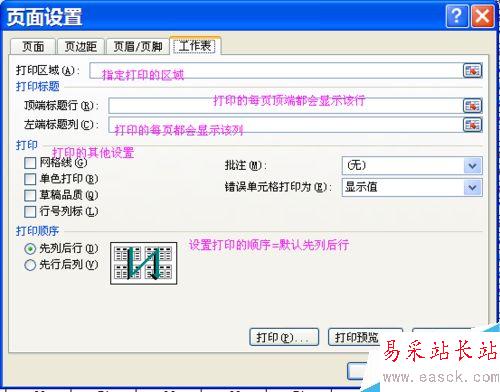
Task: Switch to the 页边距 tab
Action: click(x=81, y=47)
